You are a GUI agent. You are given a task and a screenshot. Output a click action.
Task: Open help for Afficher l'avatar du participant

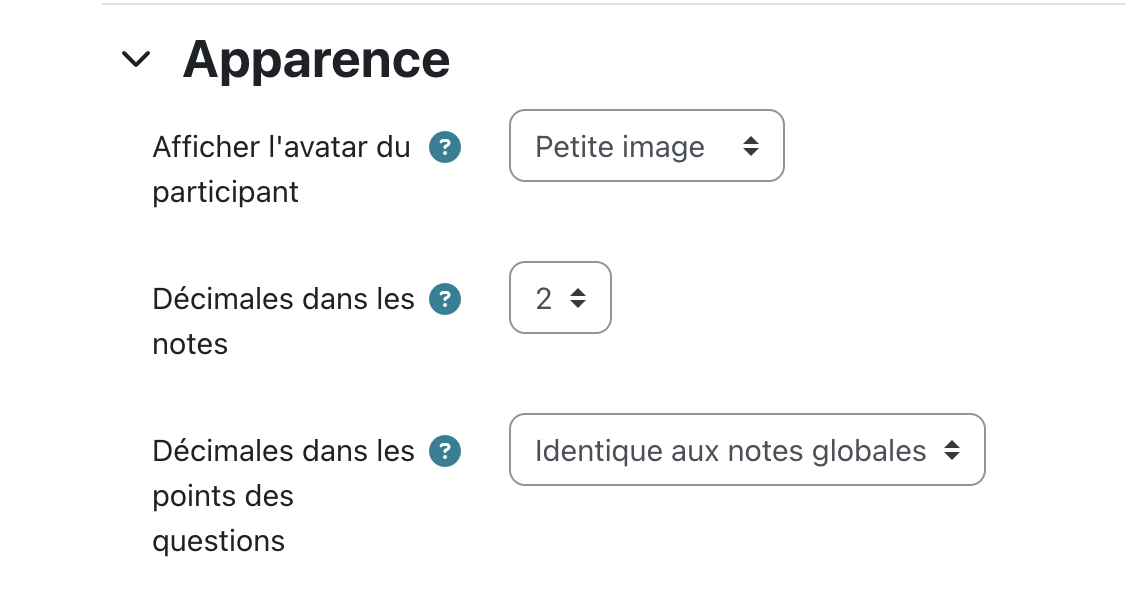[445, 147]
